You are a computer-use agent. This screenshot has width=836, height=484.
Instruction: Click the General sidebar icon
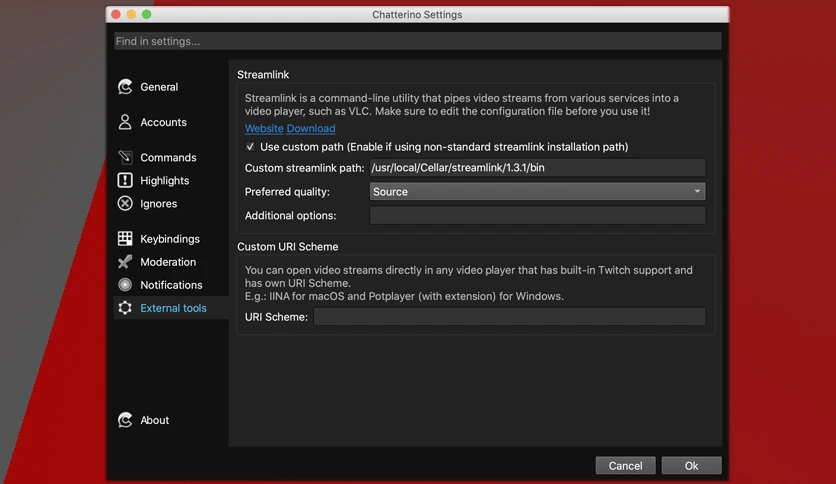pos(125,87)
